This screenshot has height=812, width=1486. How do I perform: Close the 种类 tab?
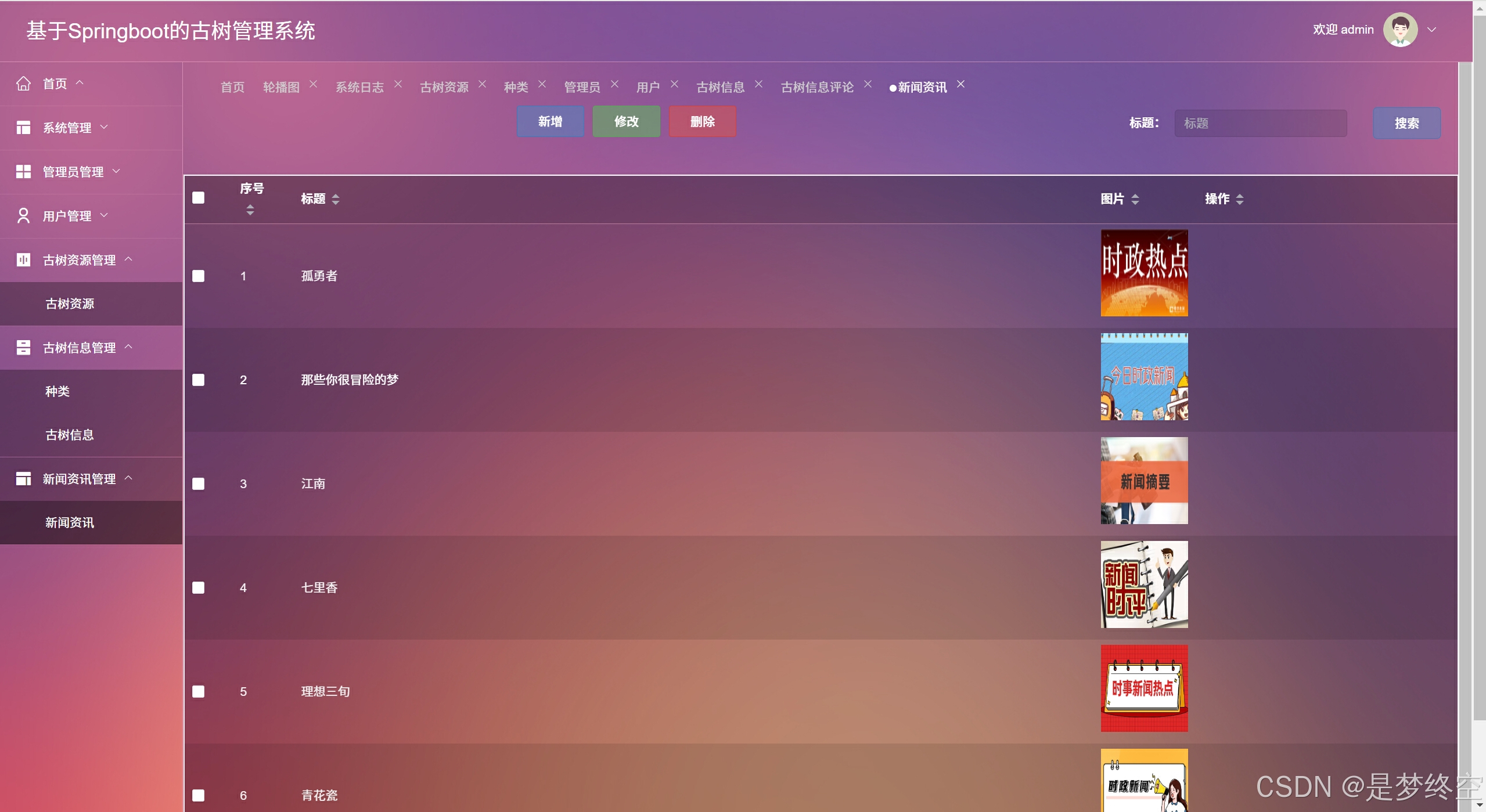(x=542, y=84)
